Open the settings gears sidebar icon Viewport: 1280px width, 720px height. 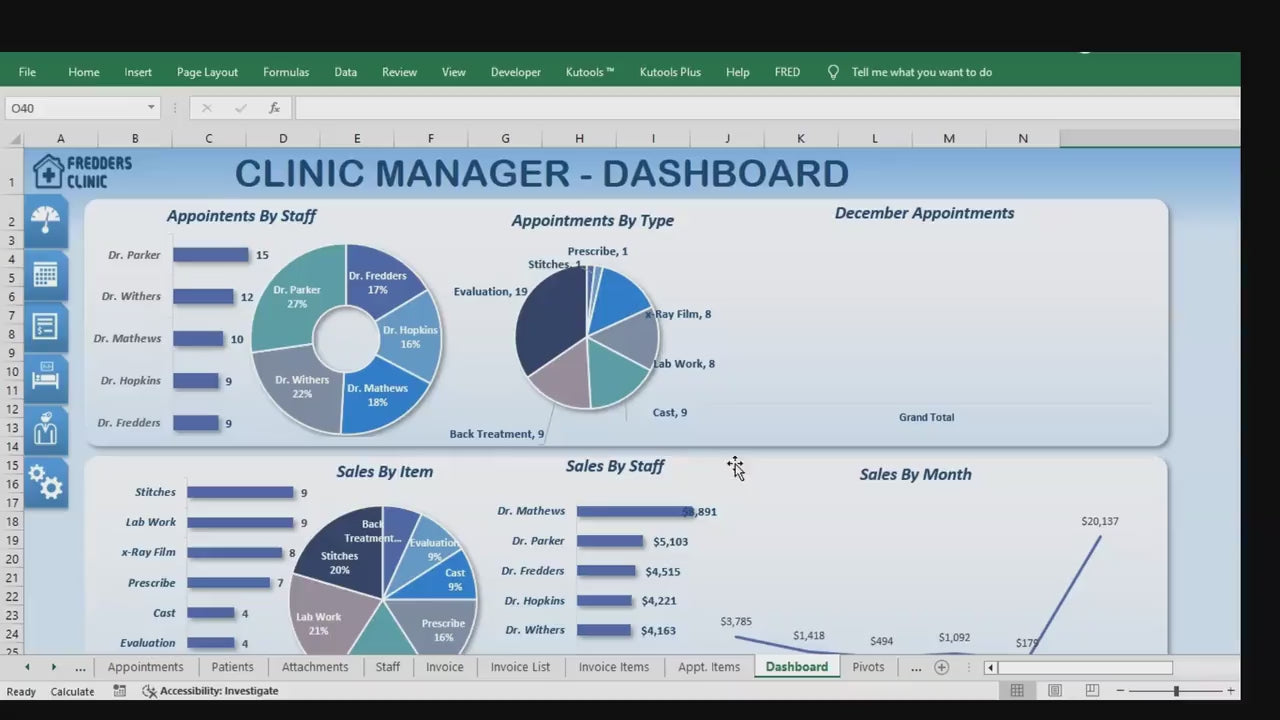pyautogui.click(x=46, y=484)
